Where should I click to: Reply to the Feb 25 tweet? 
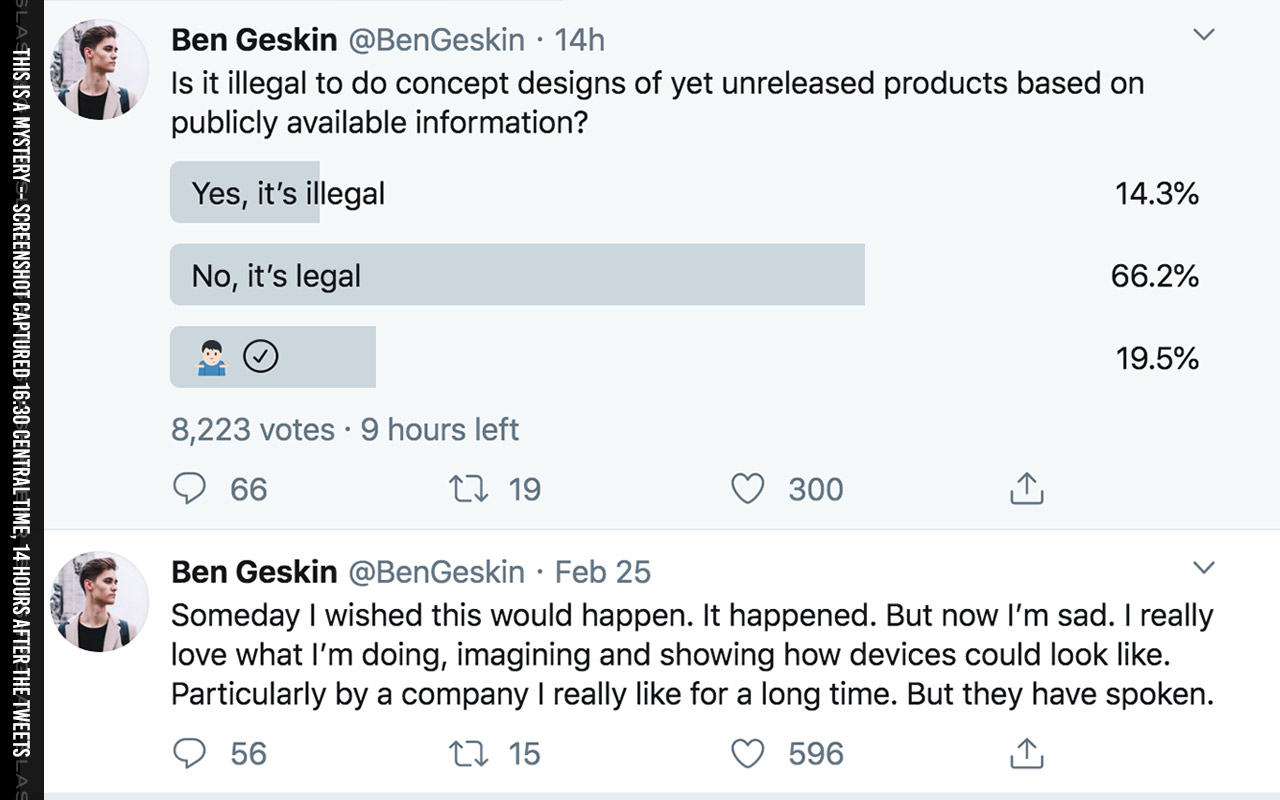point(190,753)
